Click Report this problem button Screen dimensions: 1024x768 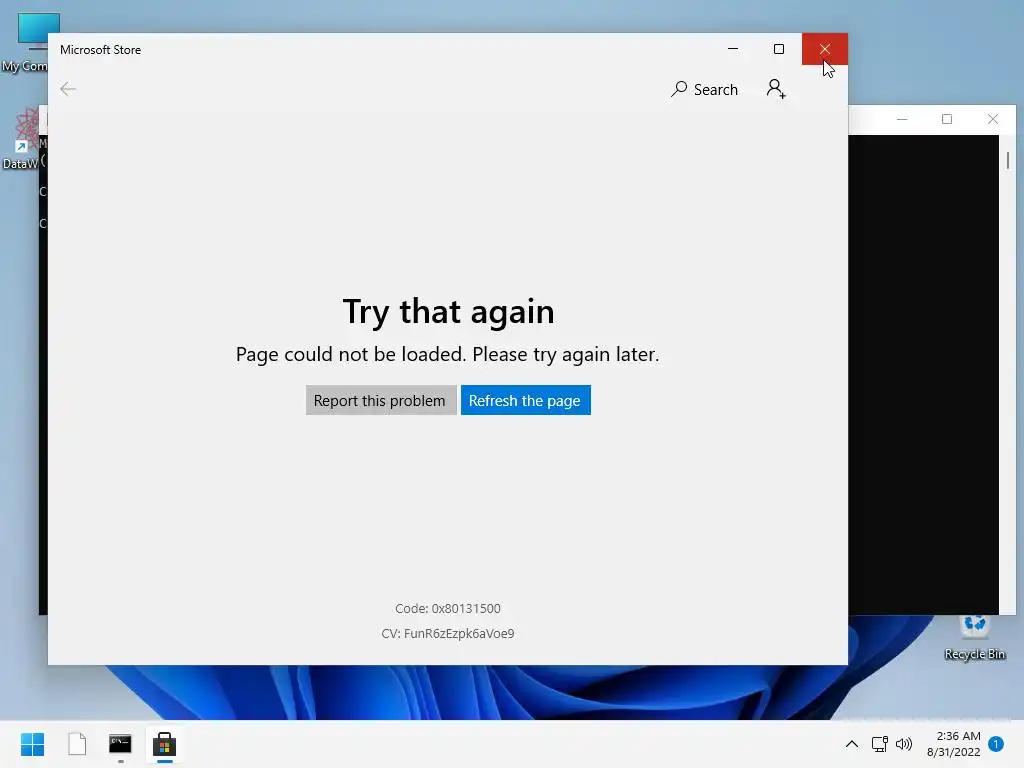point(380,400)
